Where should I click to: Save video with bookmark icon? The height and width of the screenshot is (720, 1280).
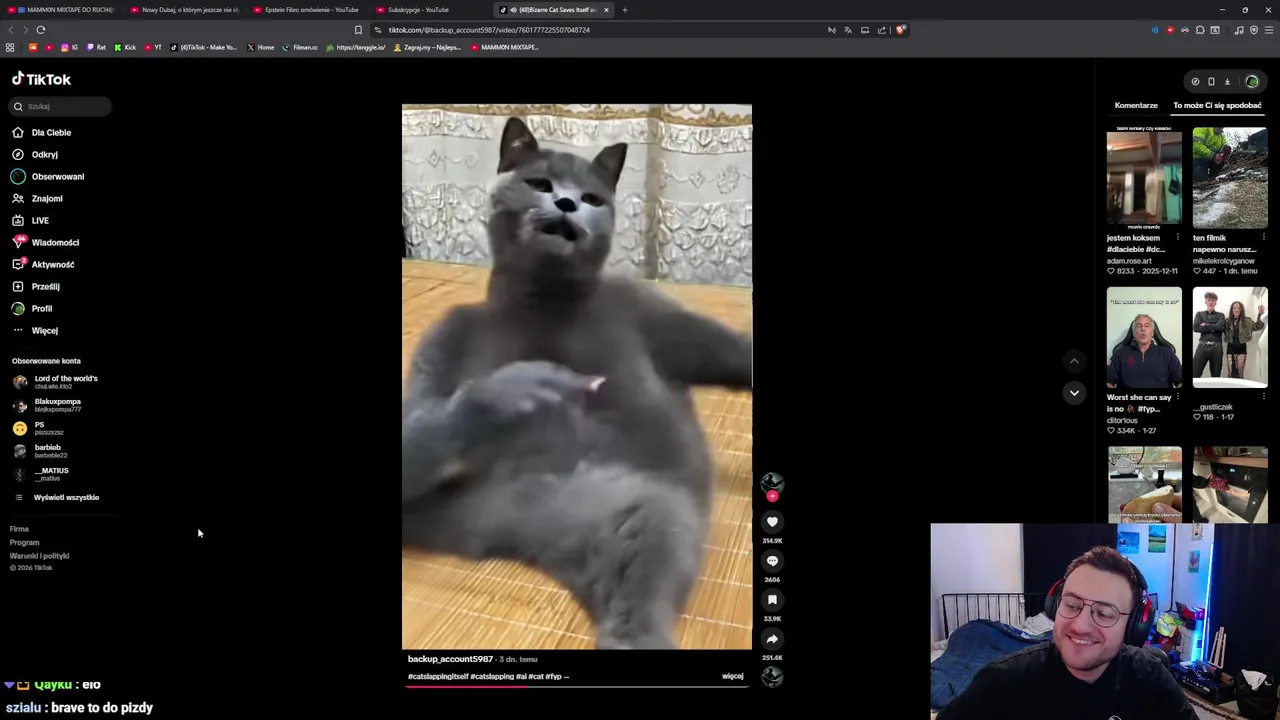click(772, 599)
